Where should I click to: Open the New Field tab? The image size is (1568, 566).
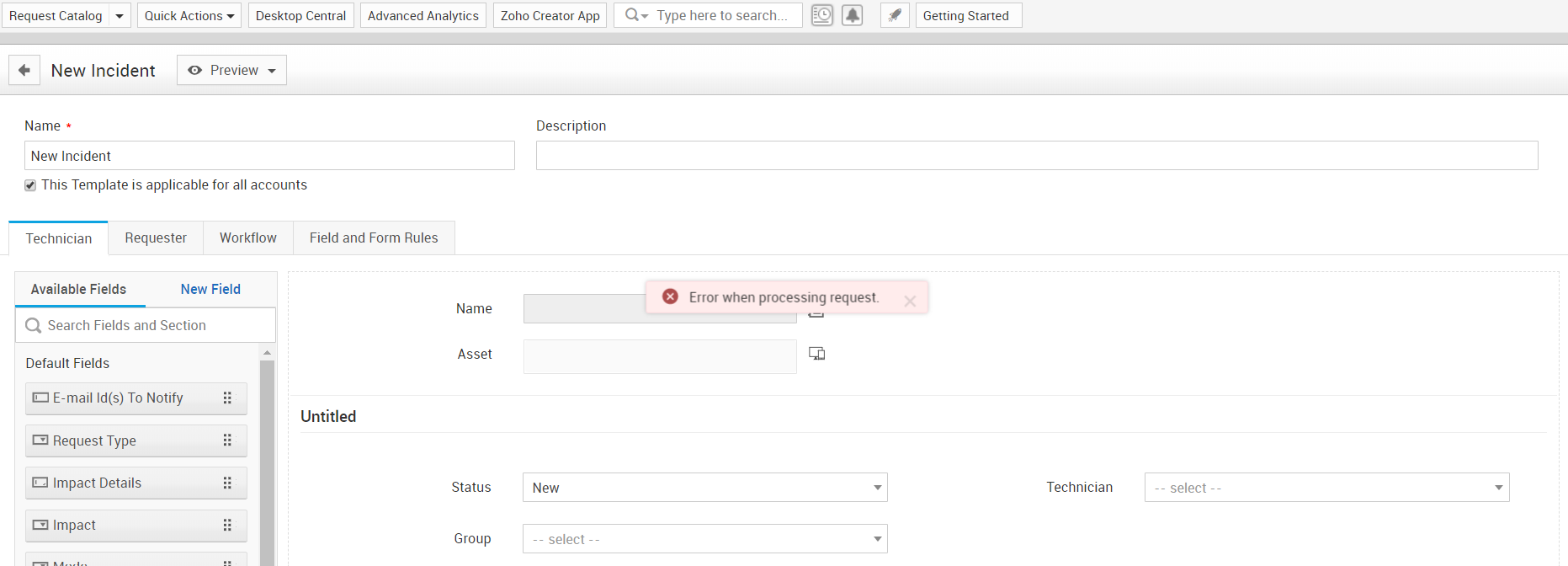pyautogui.click(x=210, y=289)
